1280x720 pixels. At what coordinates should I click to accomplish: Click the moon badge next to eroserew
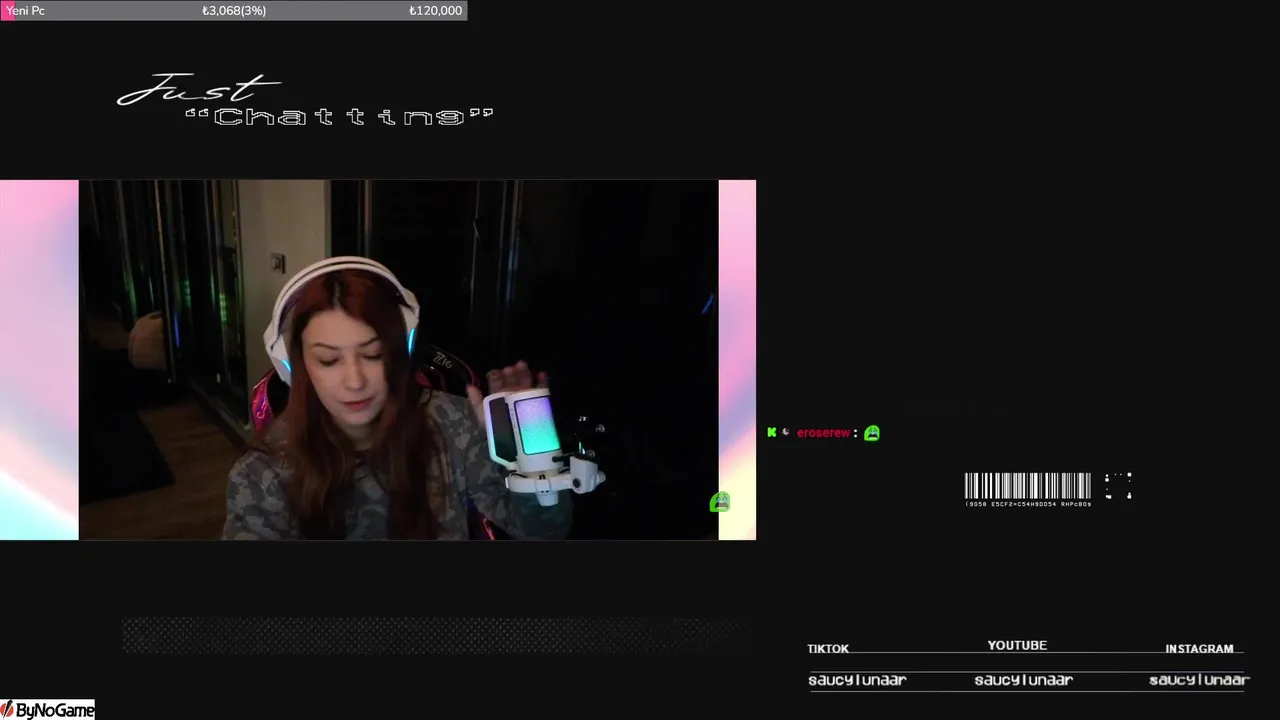click(786, 433)
